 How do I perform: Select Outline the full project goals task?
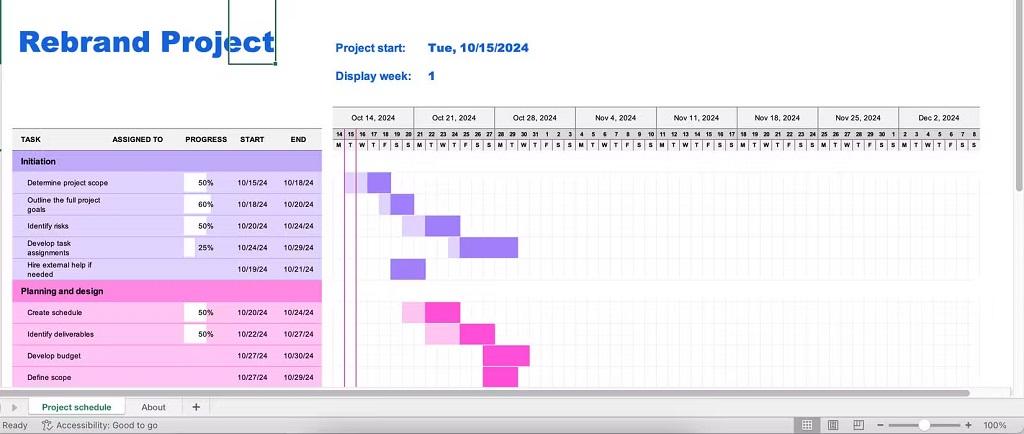[64, 205]
